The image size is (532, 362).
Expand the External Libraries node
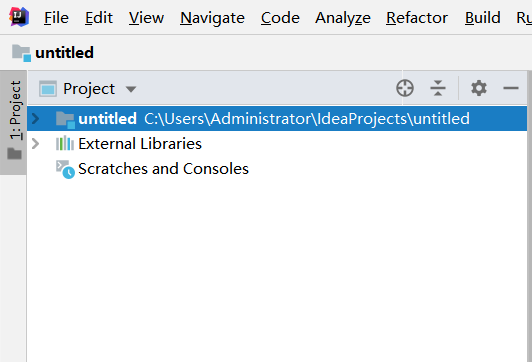tap(35, 144)
